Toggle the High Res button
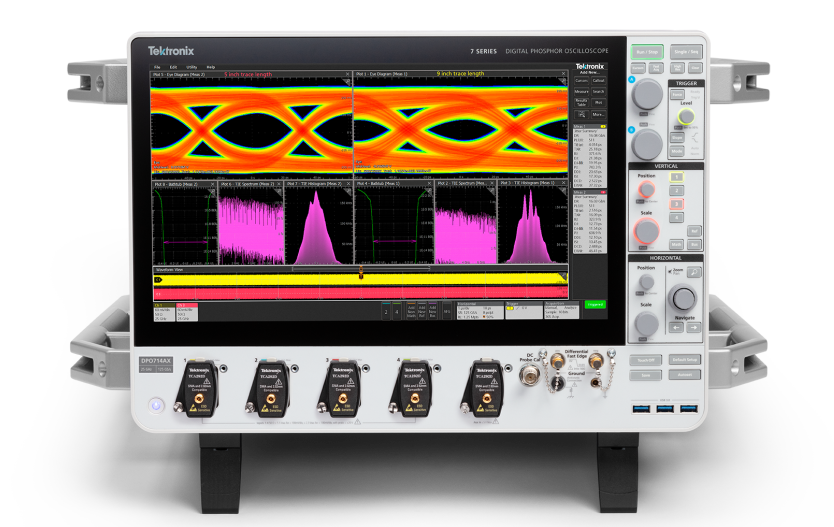The image size is (834, 527). tap(677, 68)
